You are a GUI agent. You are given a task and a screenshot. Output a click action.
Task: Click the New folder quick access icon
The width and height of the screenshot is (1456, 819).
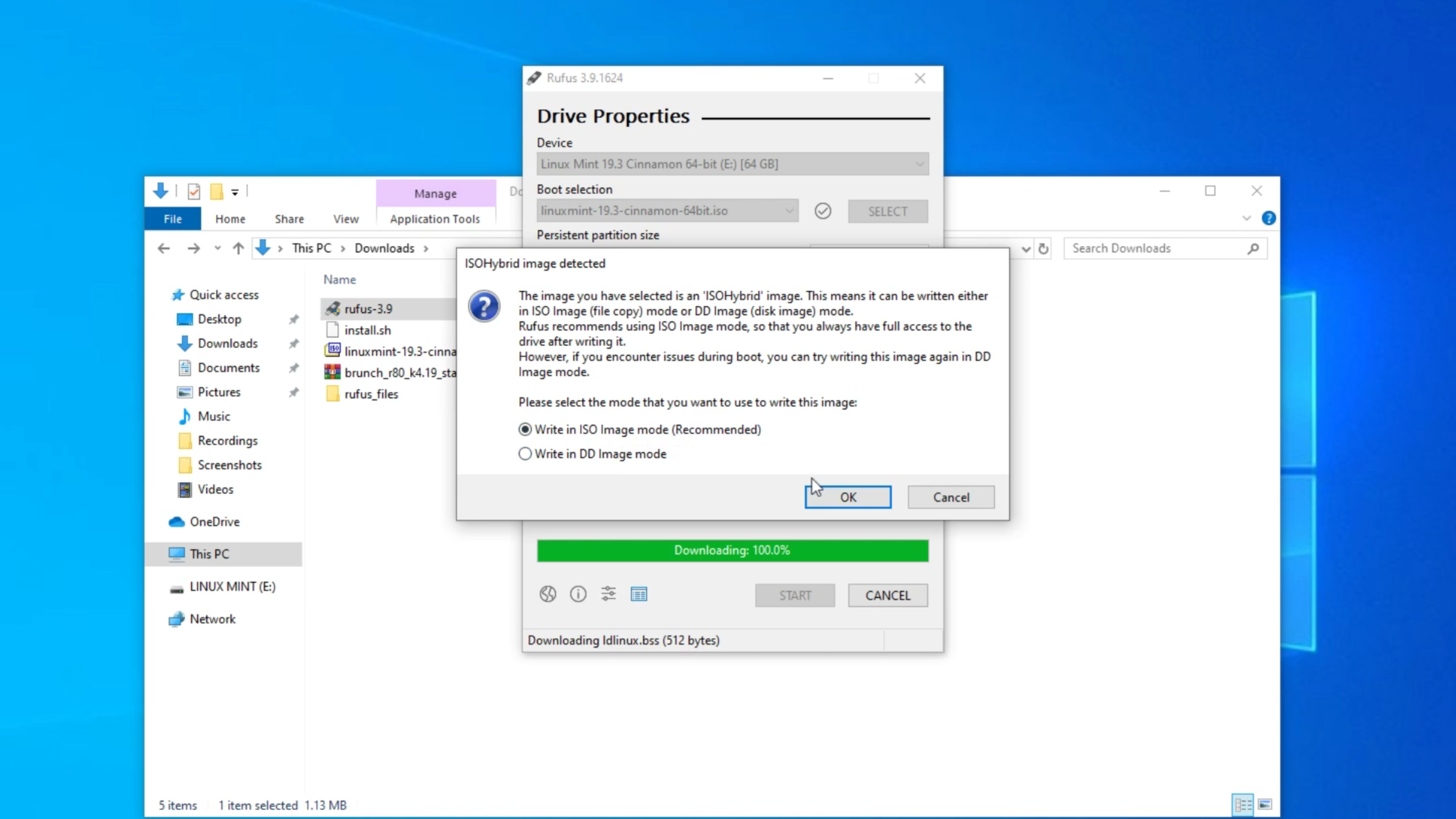pos(217,192)
